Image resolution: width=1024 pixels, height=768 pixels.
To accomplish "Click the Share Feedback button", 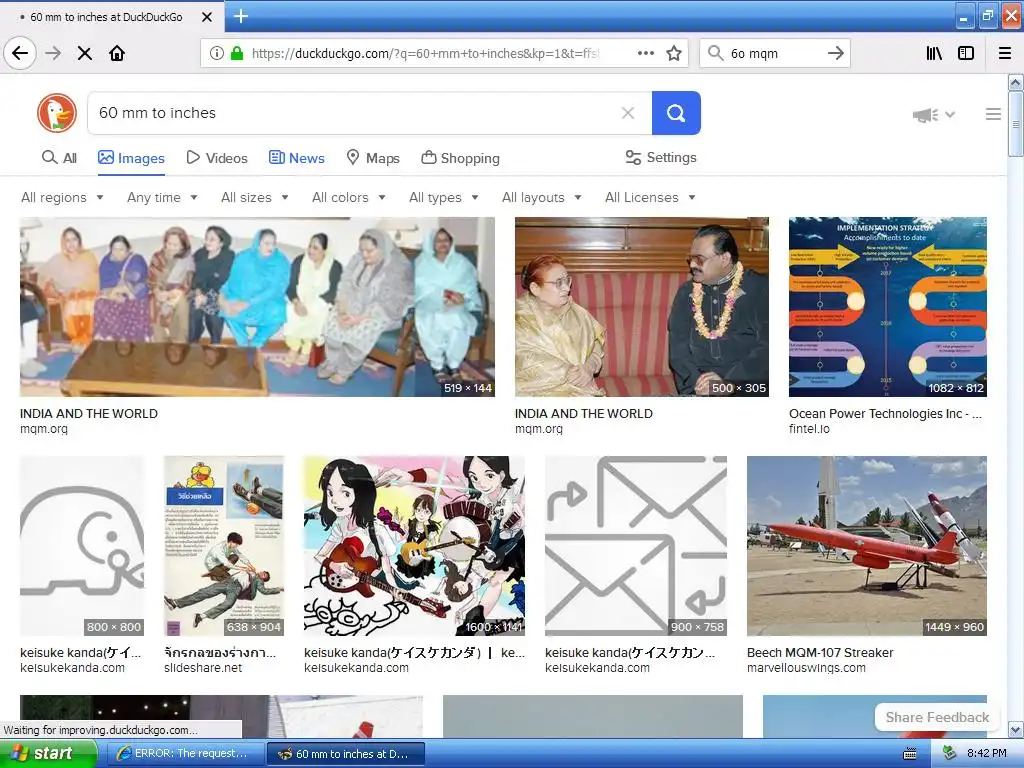I will [x=937, y=717].
